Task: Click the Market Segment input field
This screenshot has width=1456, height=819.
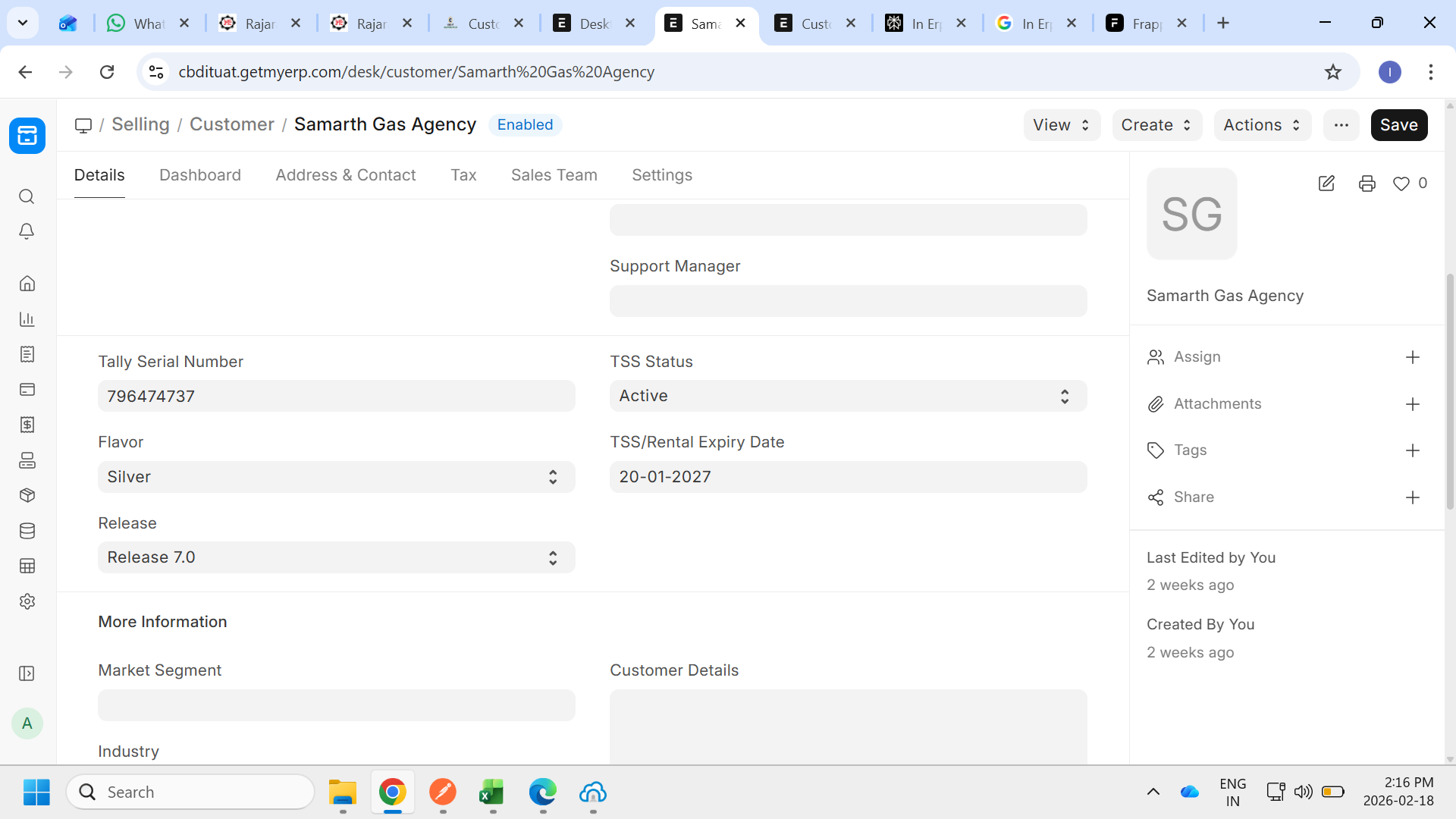Action: 336,705
